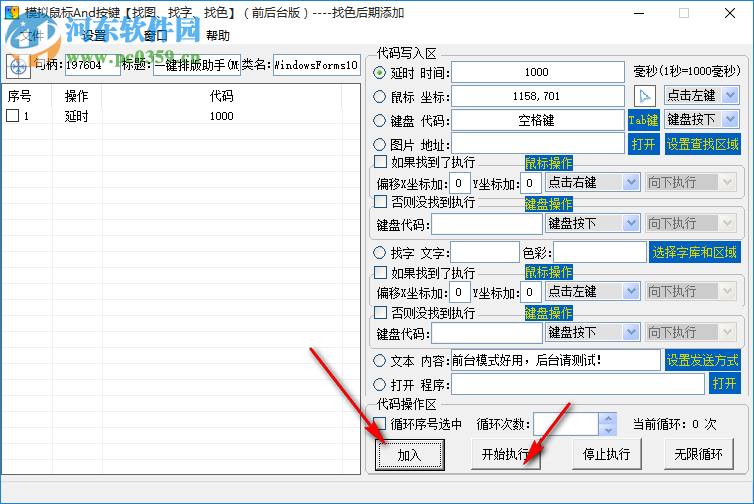Image resolution: width=754 pixels, height=504 pixels.
Task: Check 否则没找到执行 under 找字 文字
Action: (x=380, y=313)
